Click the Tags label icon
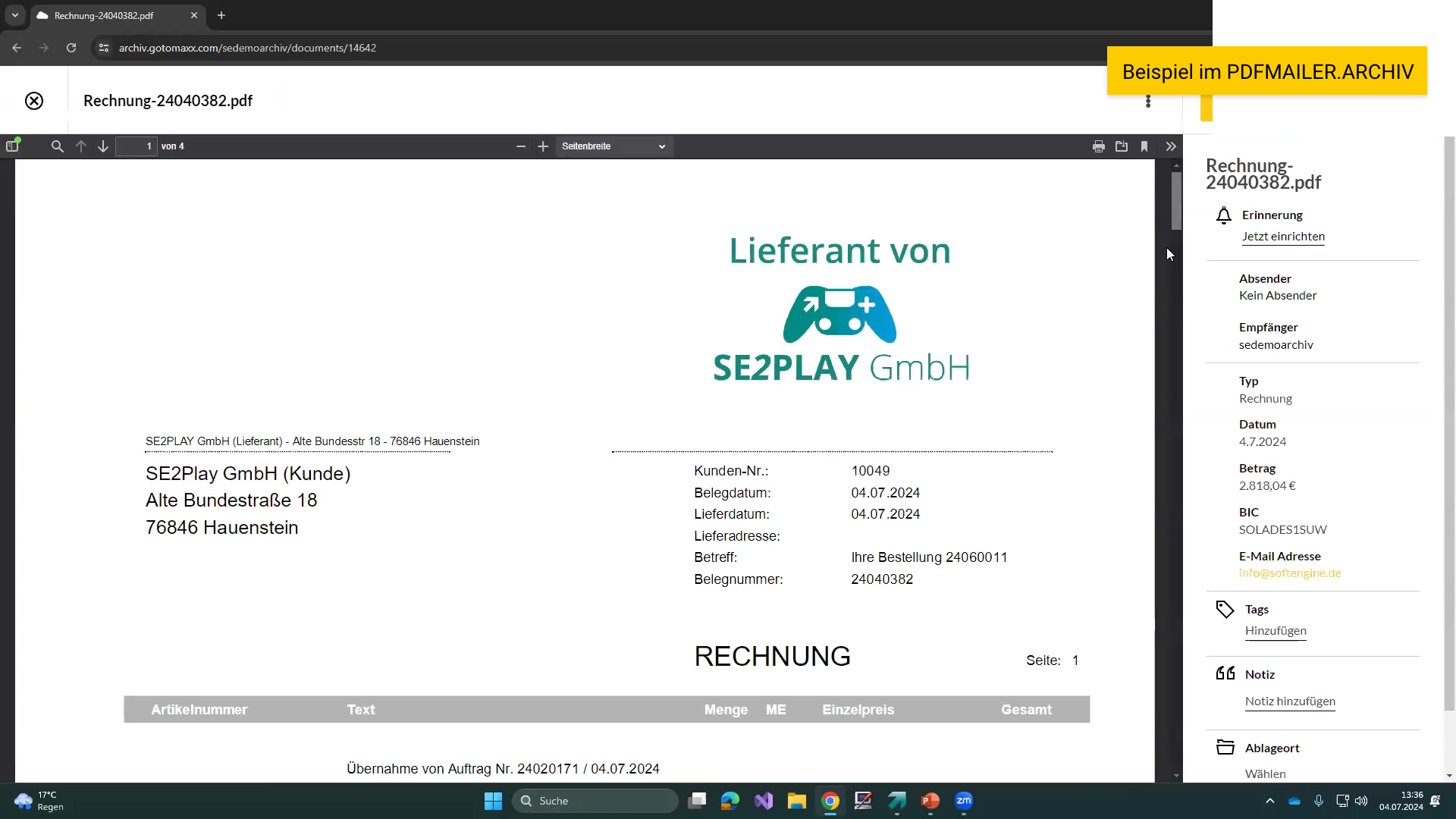Viewport: 1456px width, 819px height. pos(1225,610)
